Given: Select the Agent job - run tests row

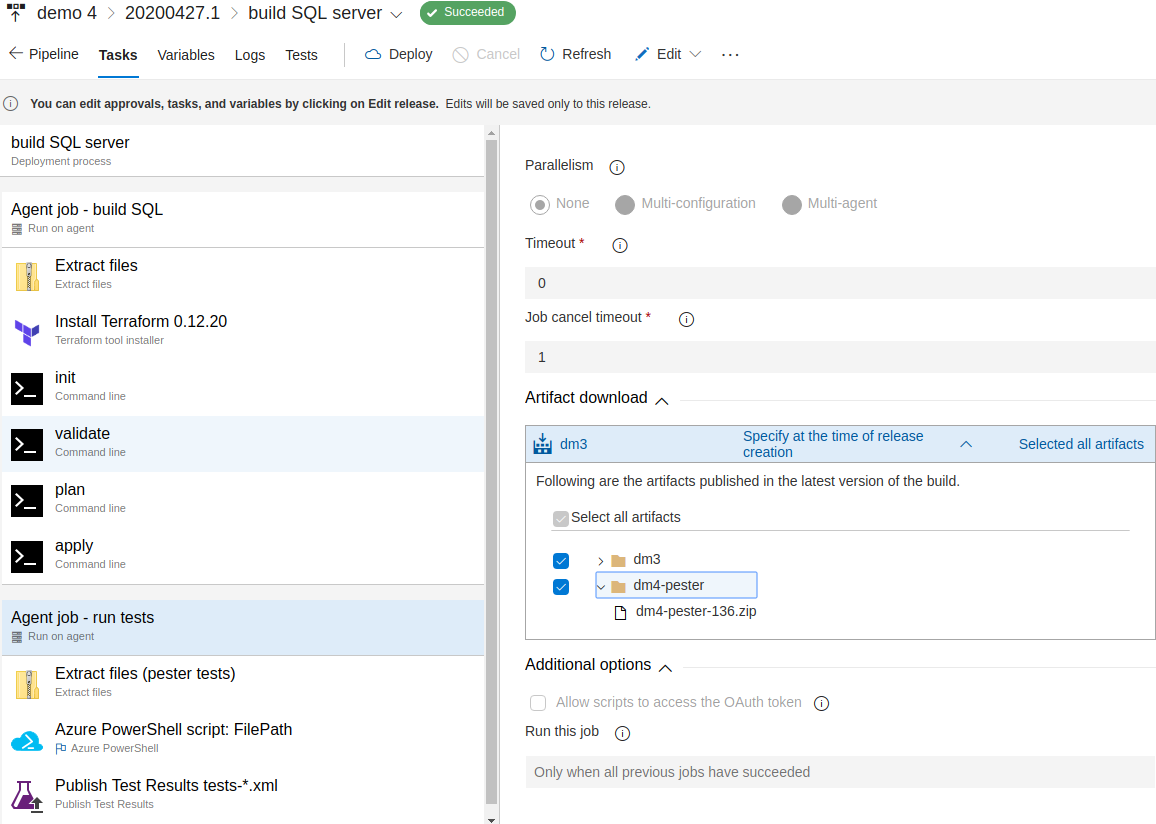Looking at the screenshot, I should tap(243, 627).
